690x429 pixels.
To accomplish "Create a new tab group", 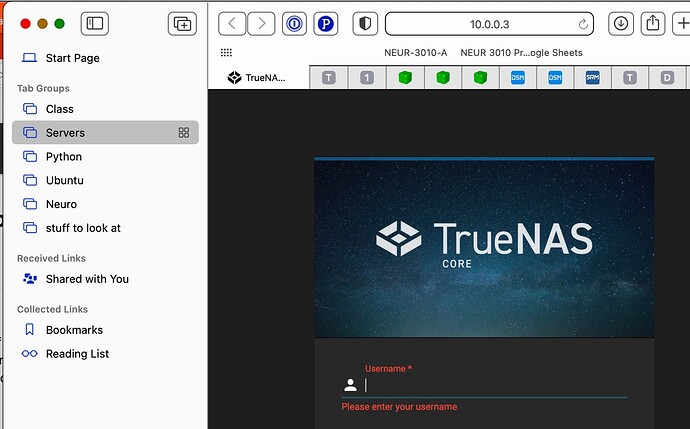I will tap(182, 23).
